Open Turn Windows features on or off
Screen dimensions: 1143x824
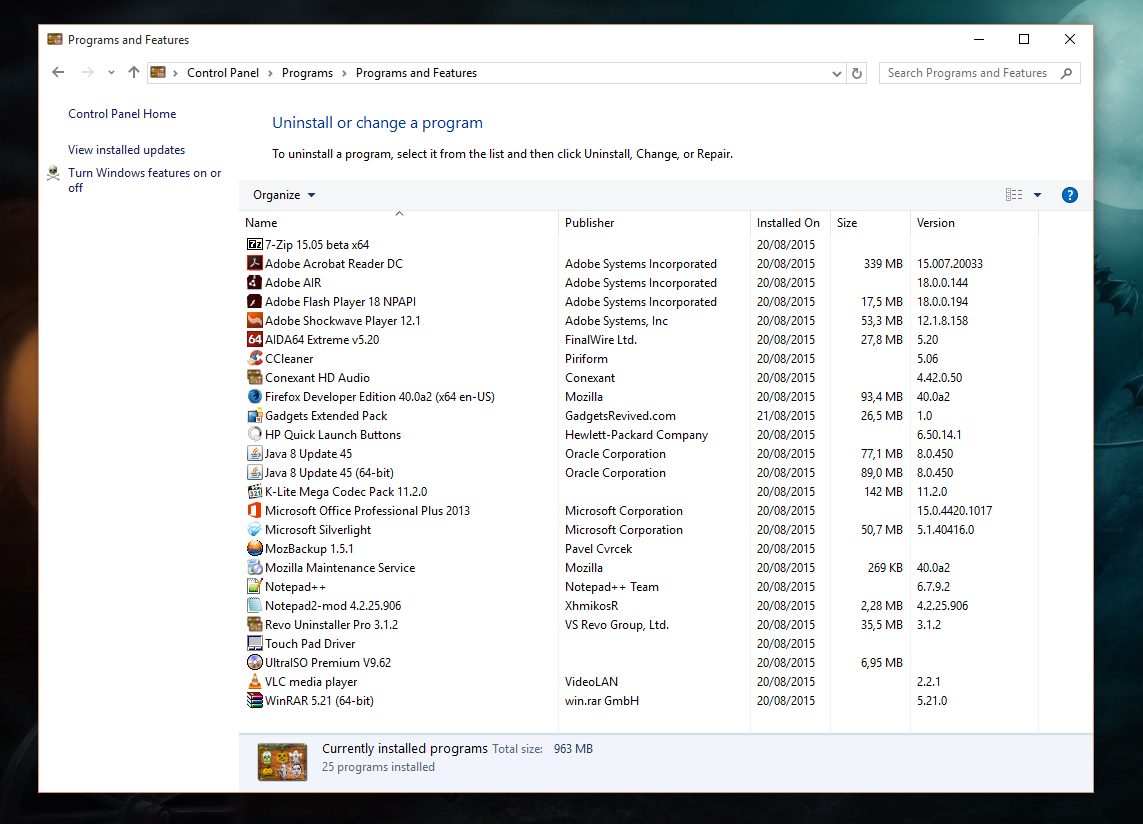tap(144, 180)
